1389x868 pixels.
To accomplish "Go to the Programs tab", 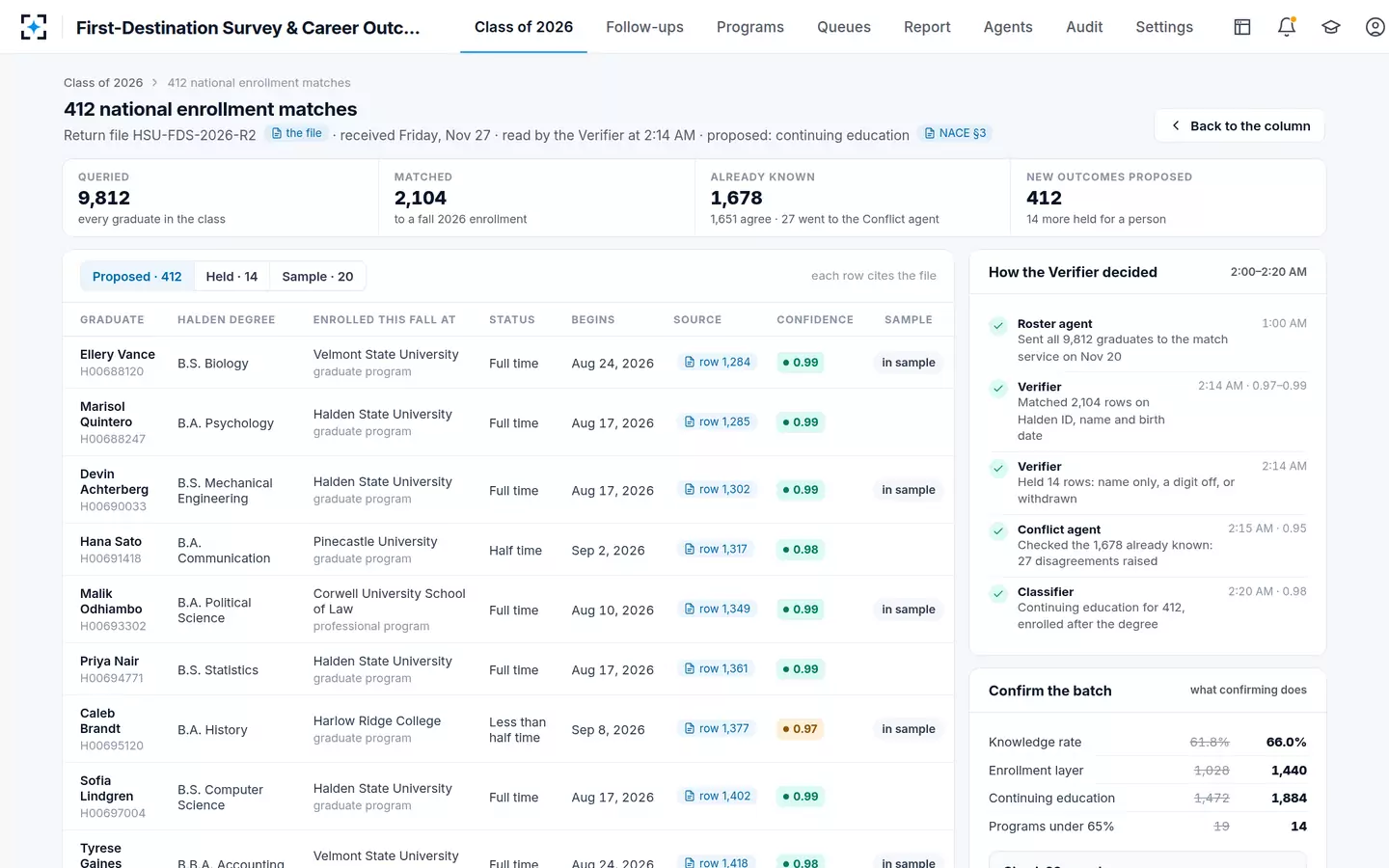I will [750, 27].
